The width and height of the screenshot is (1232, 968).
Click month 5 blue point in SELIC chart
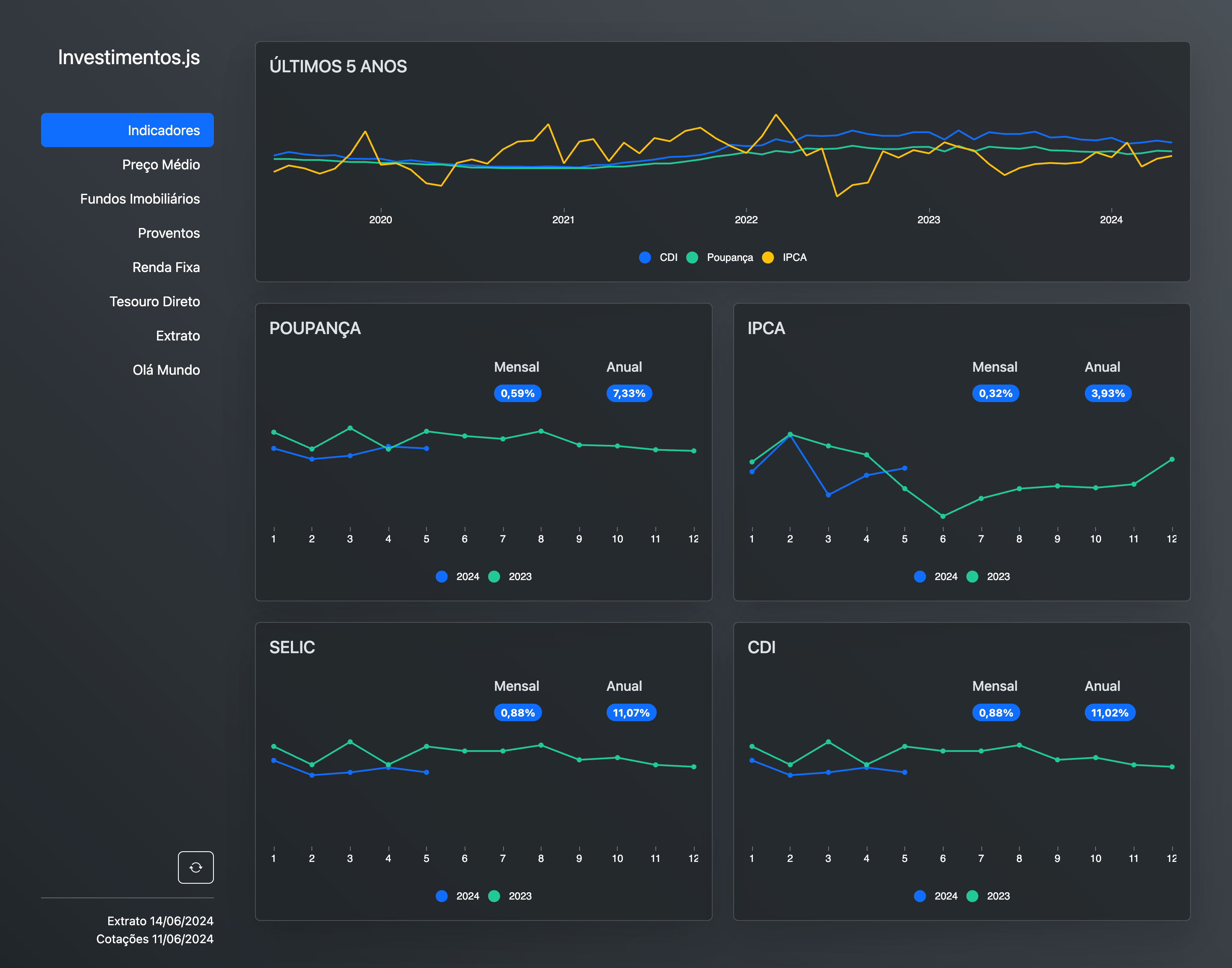point(426,772)
